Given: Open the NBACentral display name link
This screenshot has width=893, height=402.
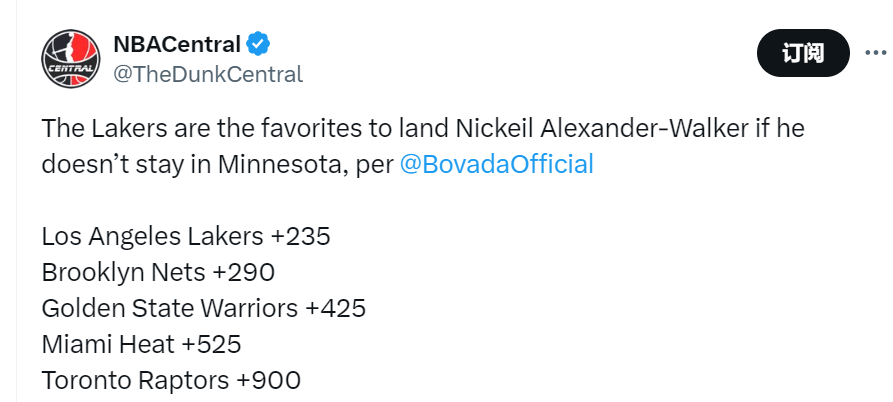Looking at the screenshot, I should [177, 44].
